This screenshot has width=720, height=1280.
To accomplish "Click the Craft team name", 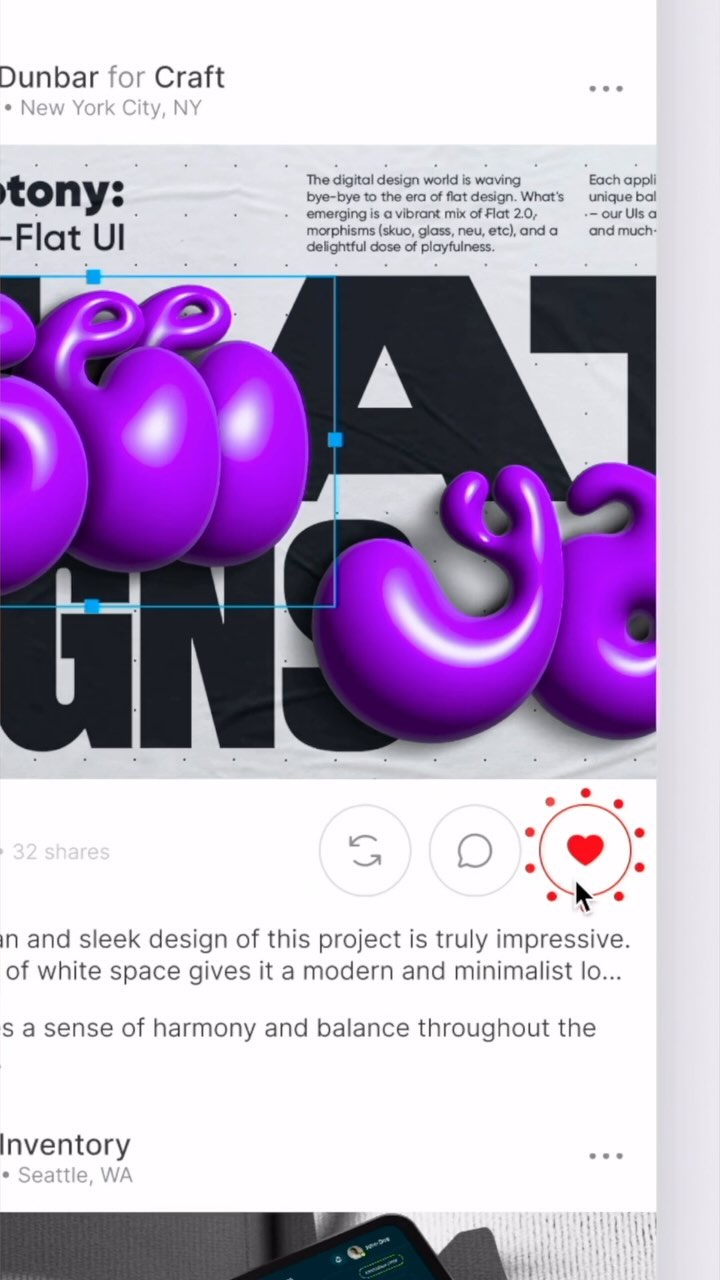I will pyautogui.click(x=189, y=77).
